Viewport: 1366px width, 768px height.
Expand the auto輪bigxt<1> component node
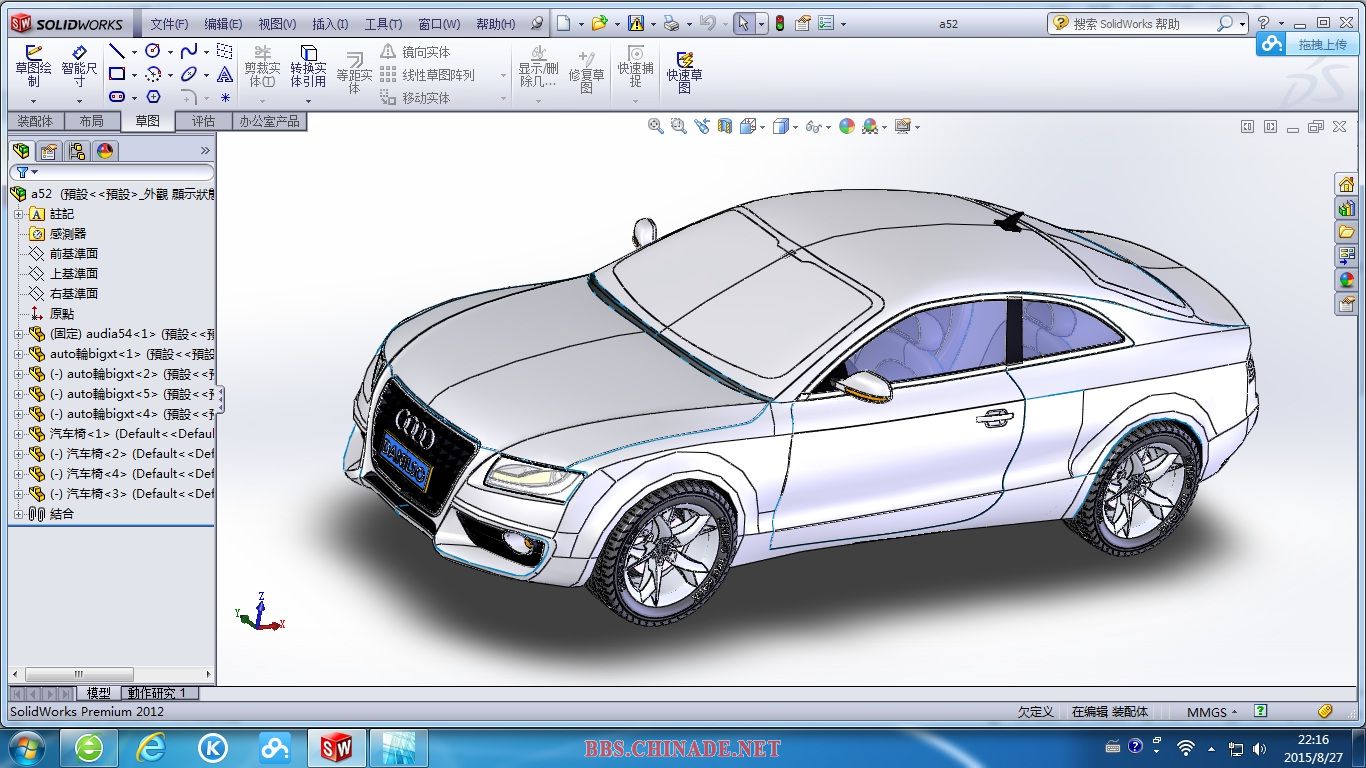pyautogui.click(x=18, y=354)
